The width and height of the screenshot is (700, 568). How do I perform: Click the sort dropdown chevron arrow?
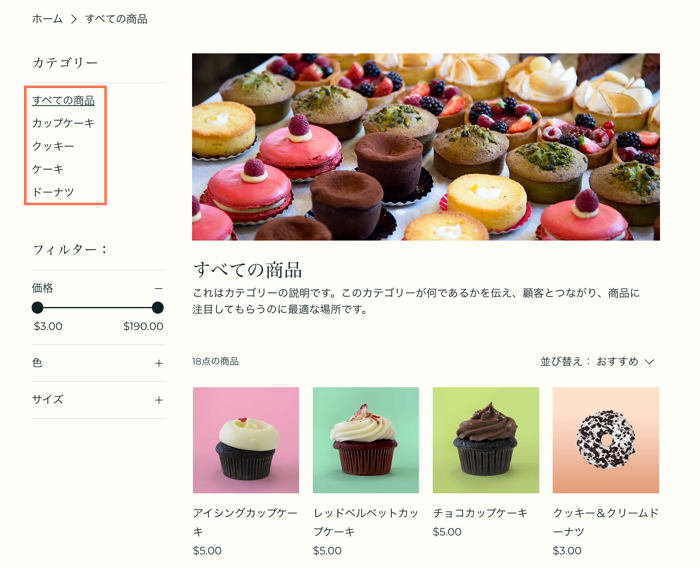click(x=649, y=361)
